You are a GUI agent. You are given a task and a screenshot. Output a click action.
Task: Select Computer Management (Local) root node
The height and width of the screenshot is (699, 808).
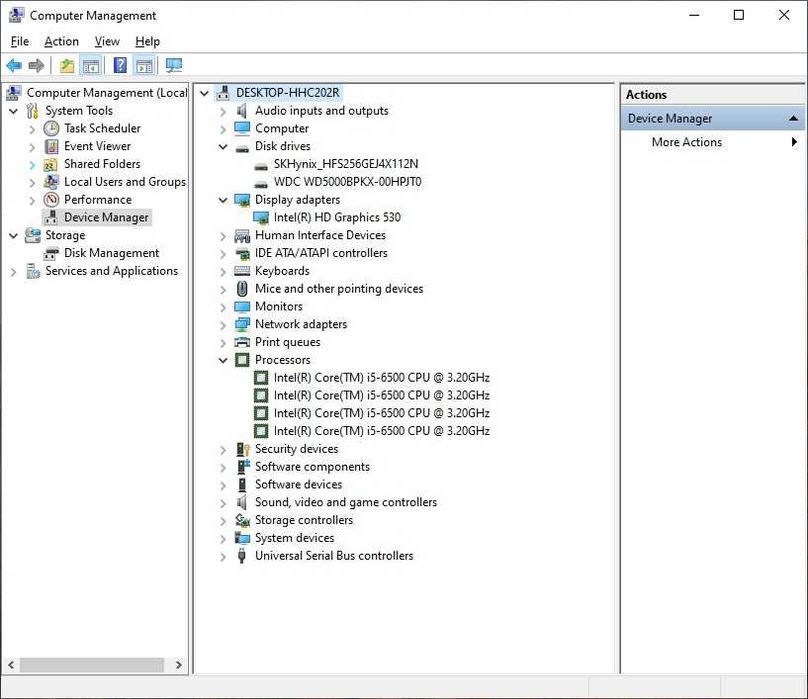tap(107, 93)
